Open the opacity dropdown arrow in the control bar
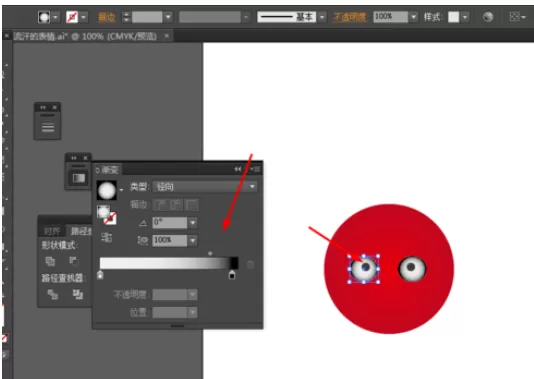 coord(413,17)
